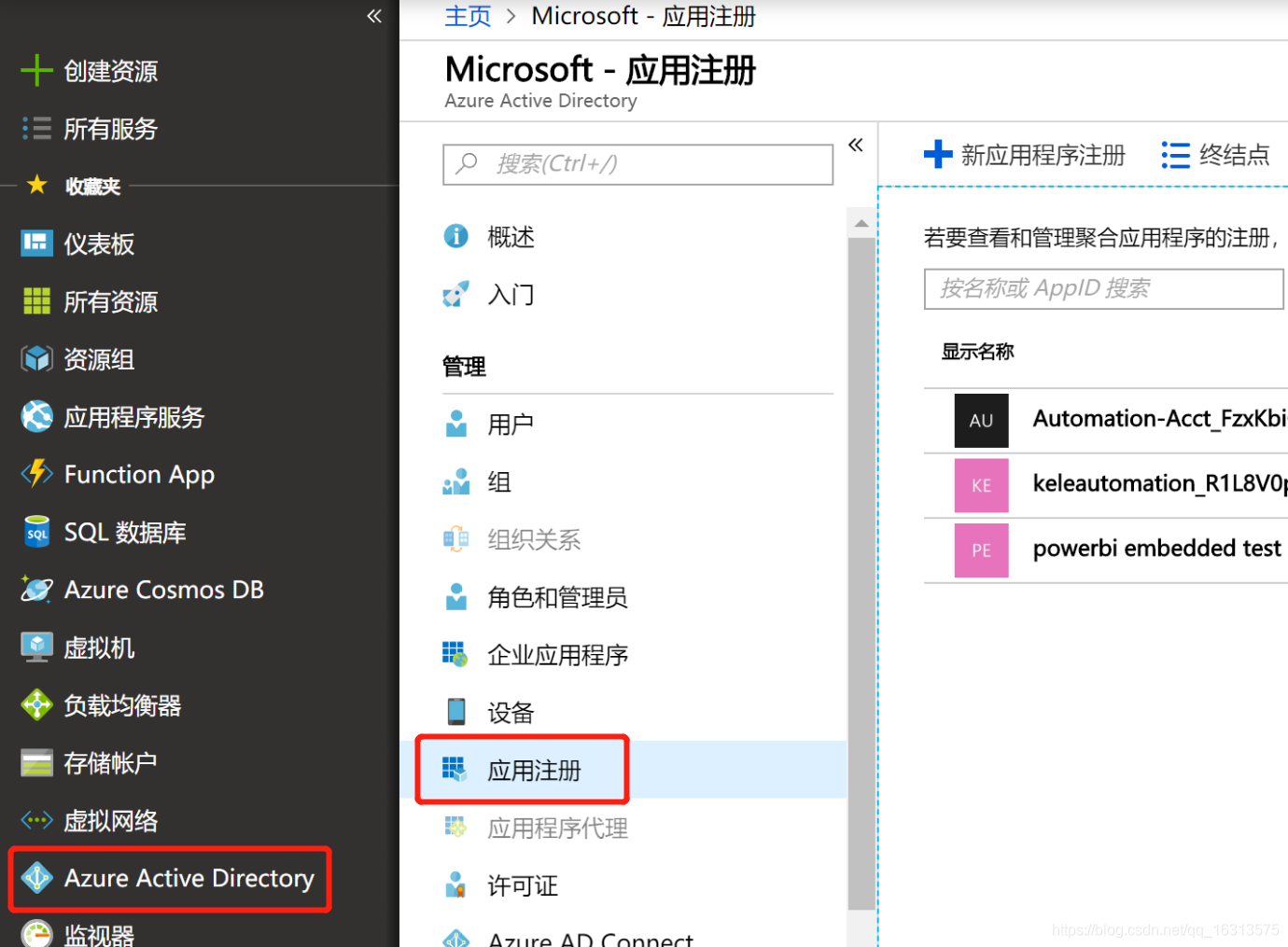Open the Function App lightning icon
Image resolution: width=1288 pixels, height=947 pixels.
[36, 474]
